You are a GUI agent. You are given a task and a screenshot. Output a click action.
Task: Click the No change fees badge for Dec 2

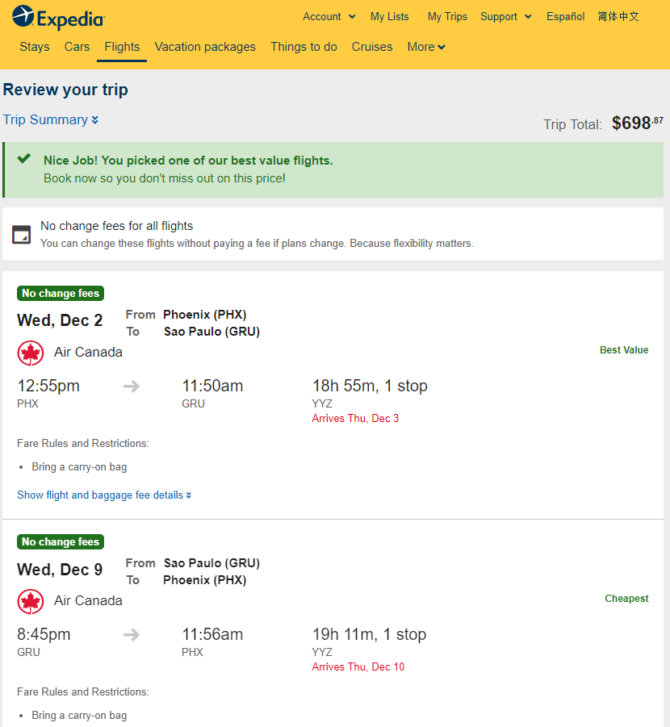pos(60,293)
